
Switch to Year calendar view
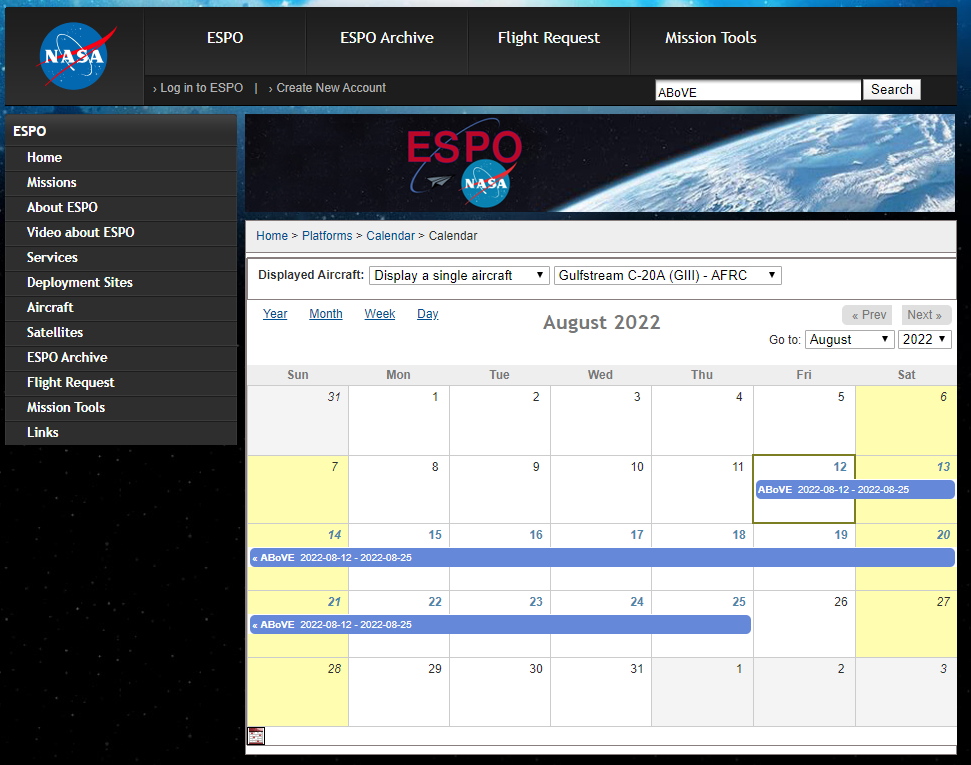(275, 314)
